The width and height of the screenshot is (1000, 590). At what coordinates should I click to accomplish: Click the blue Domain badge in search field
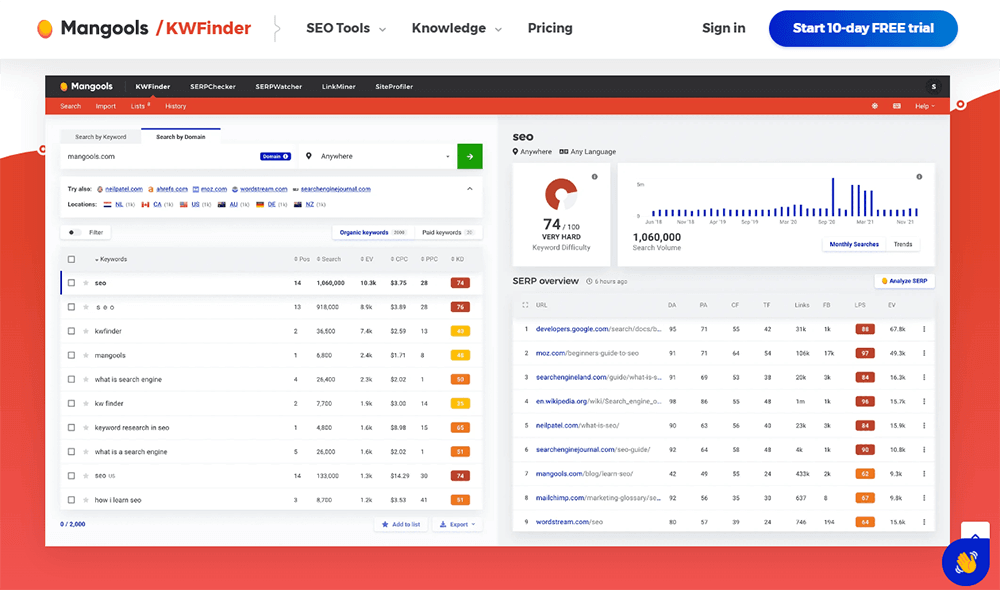[276, 156]
